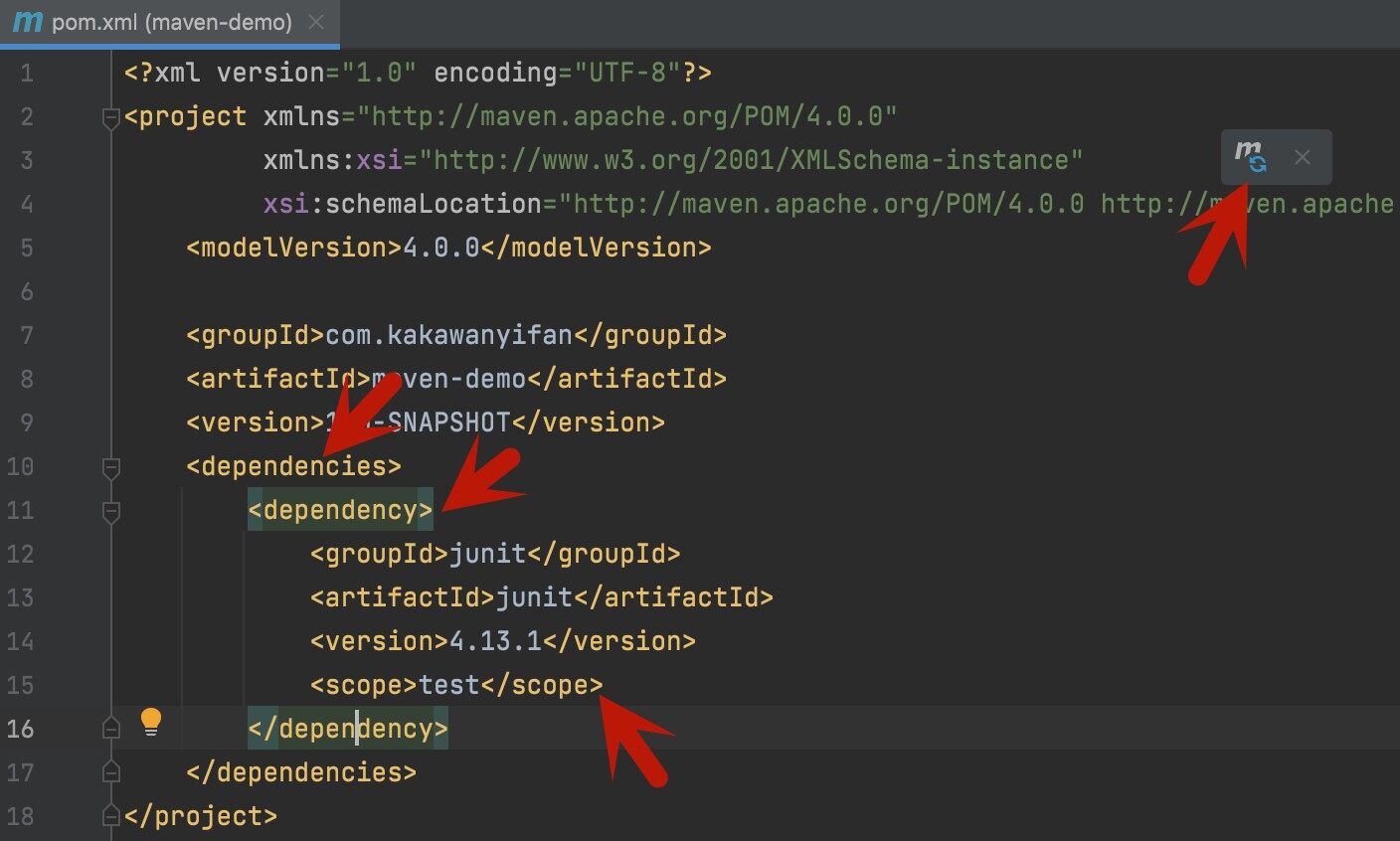Screen dimensions: 1400x841
Task: Click line number 1 in the gutter
Action: 26,74
